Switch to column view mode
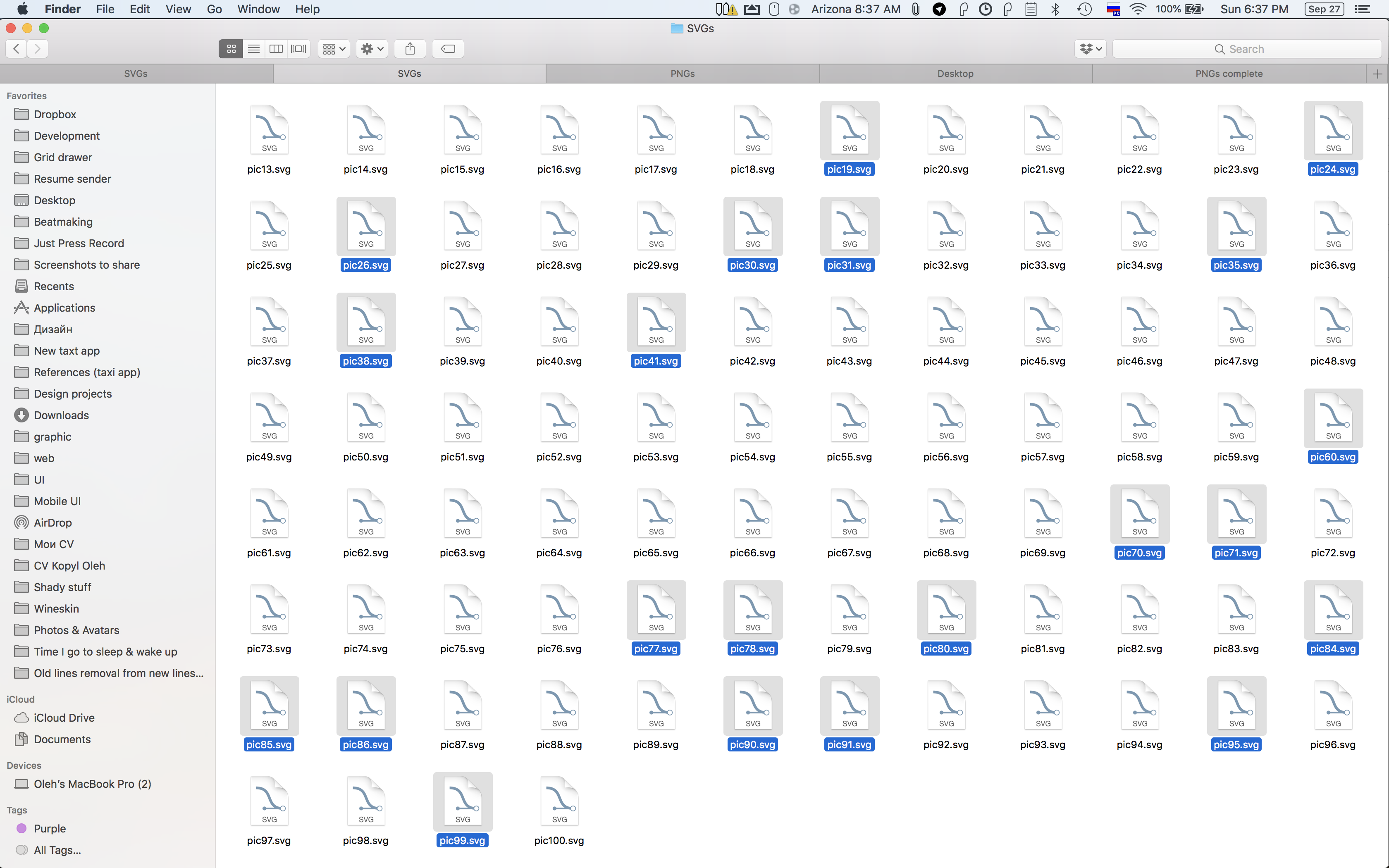The image size is (1389, 868). 276,49
